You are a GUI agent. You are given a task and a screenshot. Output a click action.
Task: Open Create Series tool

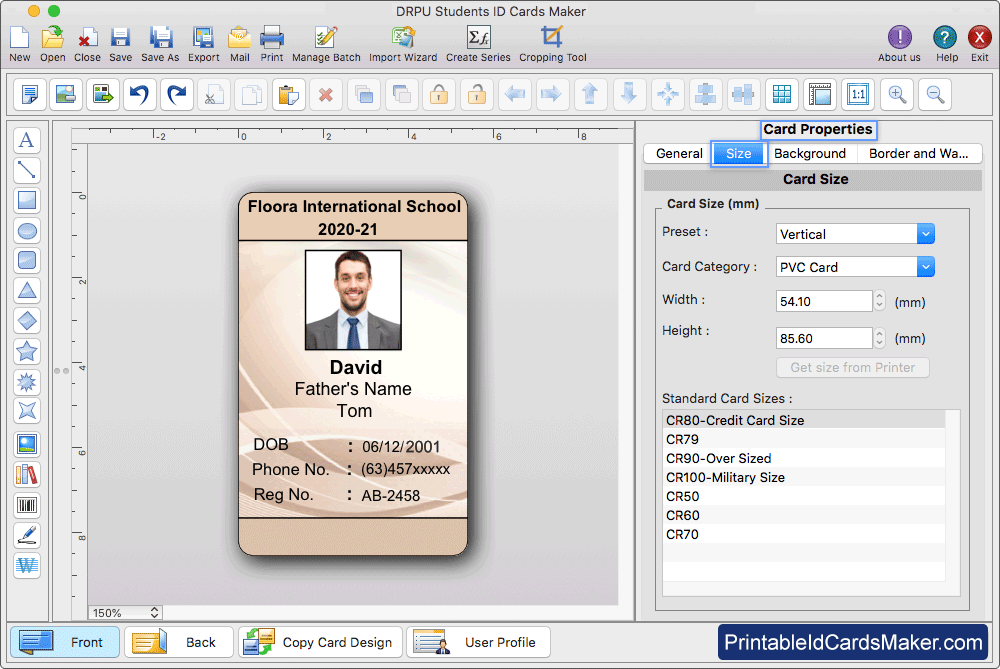pyautogui.click(x=478, y=43)
